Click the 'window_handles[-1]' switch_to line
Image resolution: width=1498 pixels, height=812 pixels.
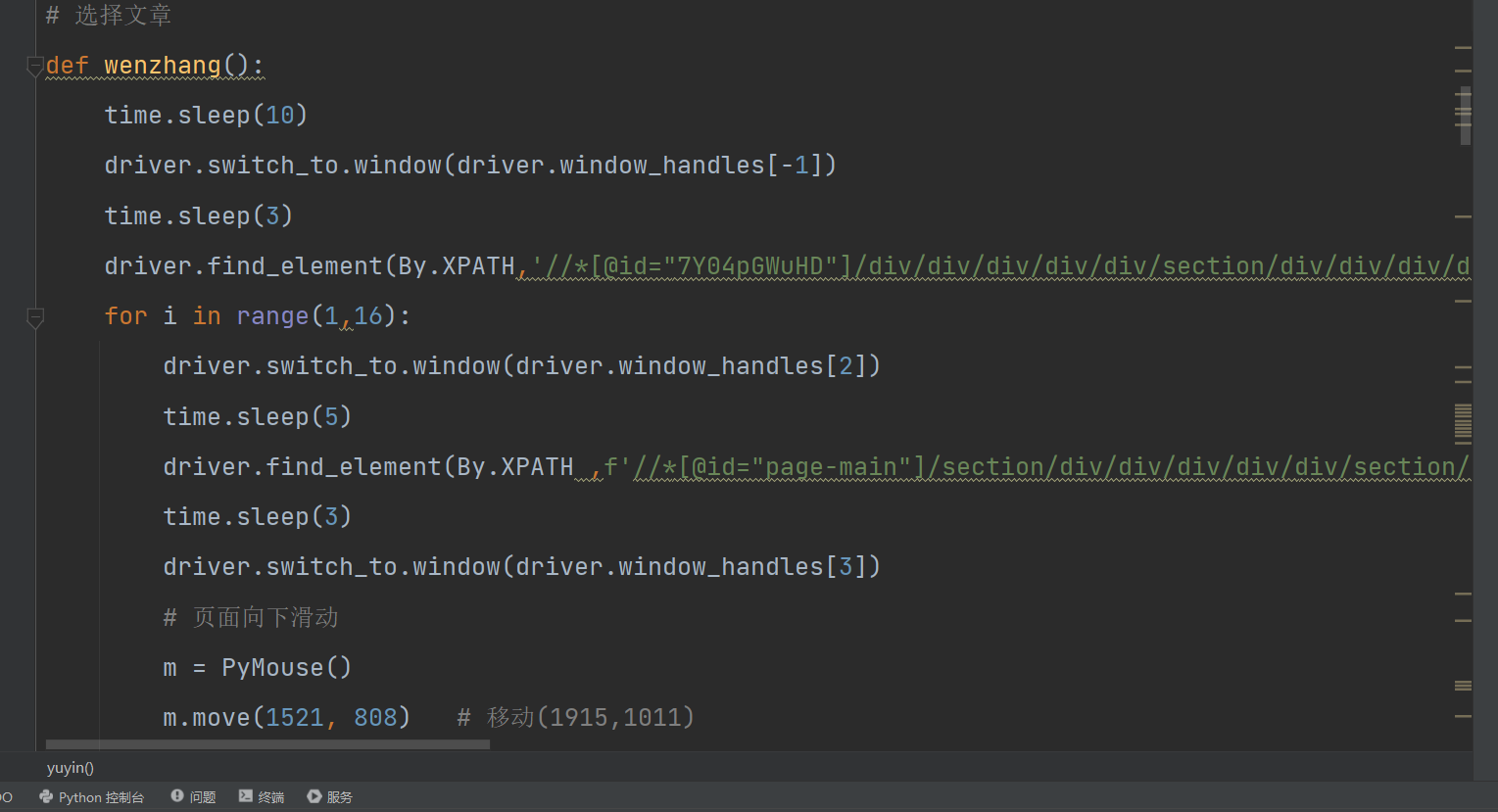(x=470, y=166)
